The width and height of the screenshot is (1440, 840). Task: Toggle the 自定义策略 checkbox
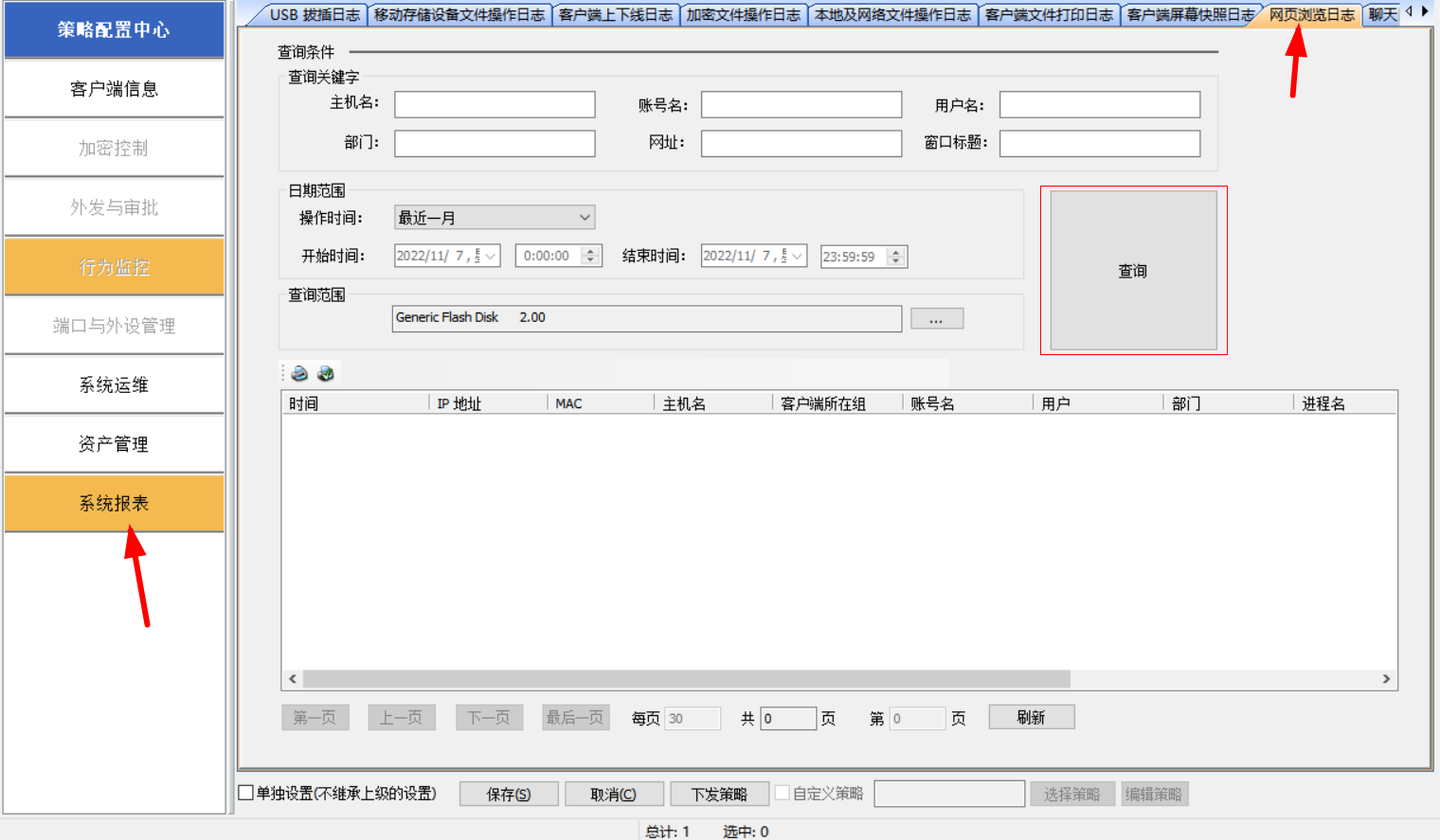pyautogui.click(x=783, y=794)
